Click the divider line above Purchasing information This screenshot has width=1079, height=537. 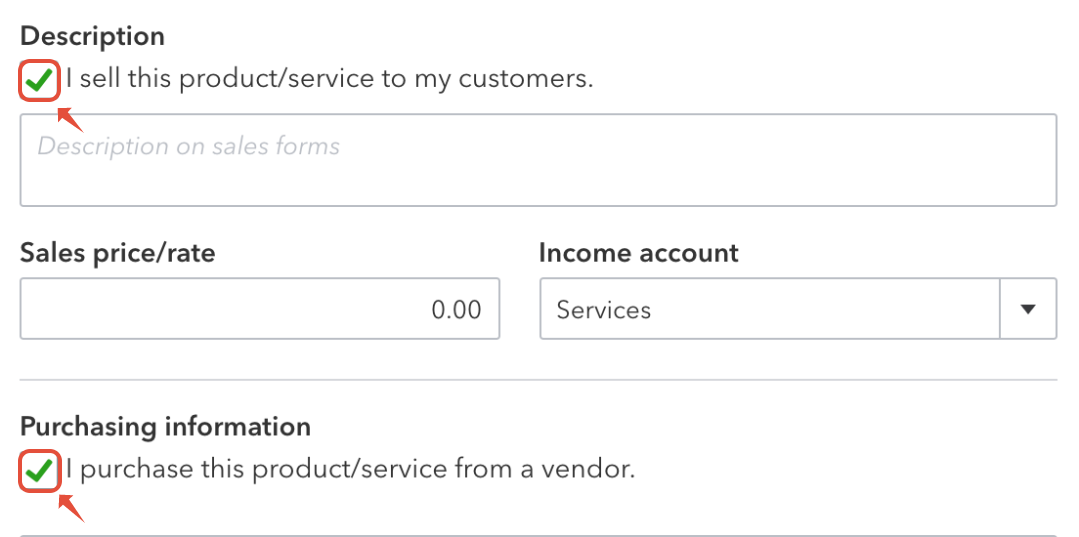pyautogui.click(x=538, y=380)
